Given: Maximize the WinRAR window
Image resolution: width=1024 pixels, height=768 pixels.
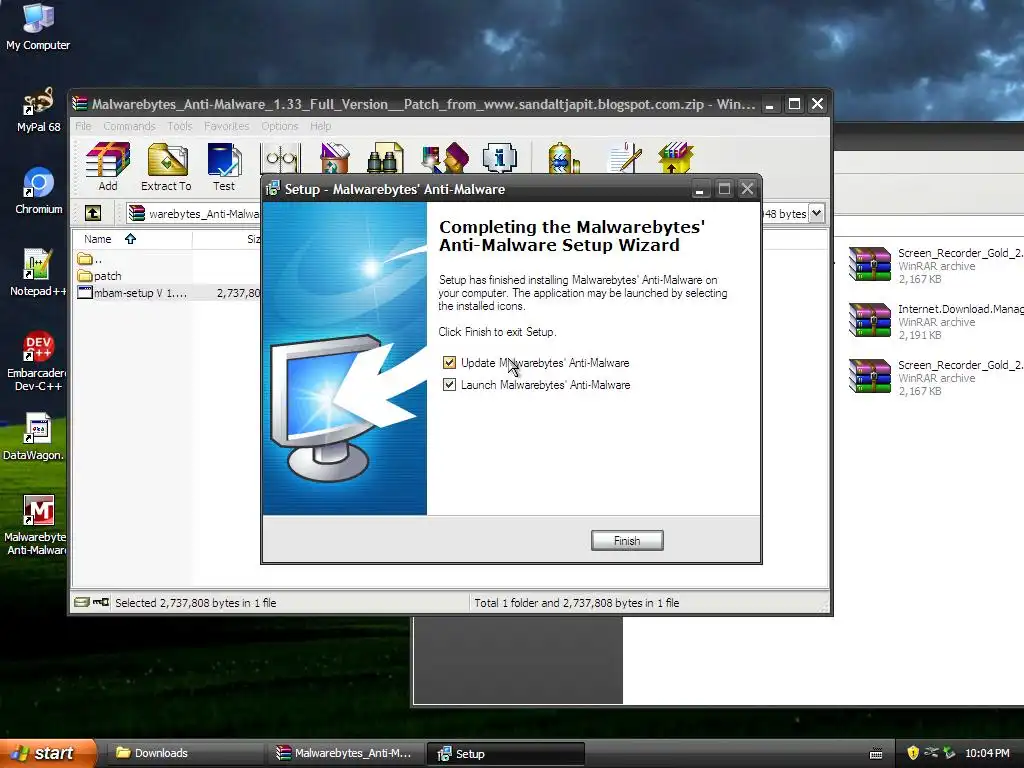Looking at the screenshot, I should tap(794, 104).
